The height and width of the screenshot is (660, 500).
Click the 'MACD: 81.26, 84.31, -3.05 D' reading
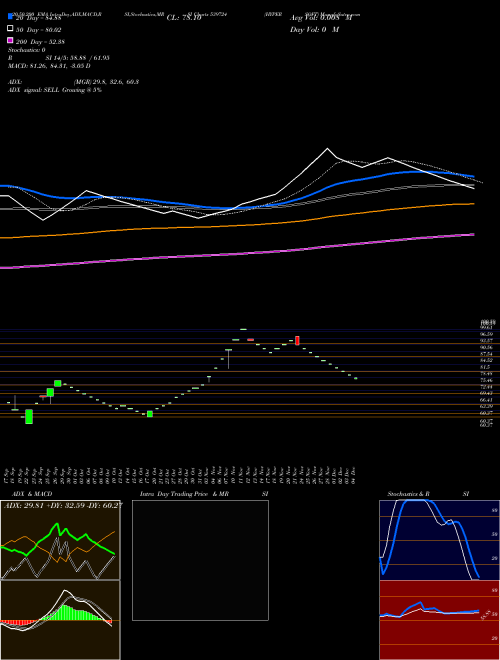point(49,66)
